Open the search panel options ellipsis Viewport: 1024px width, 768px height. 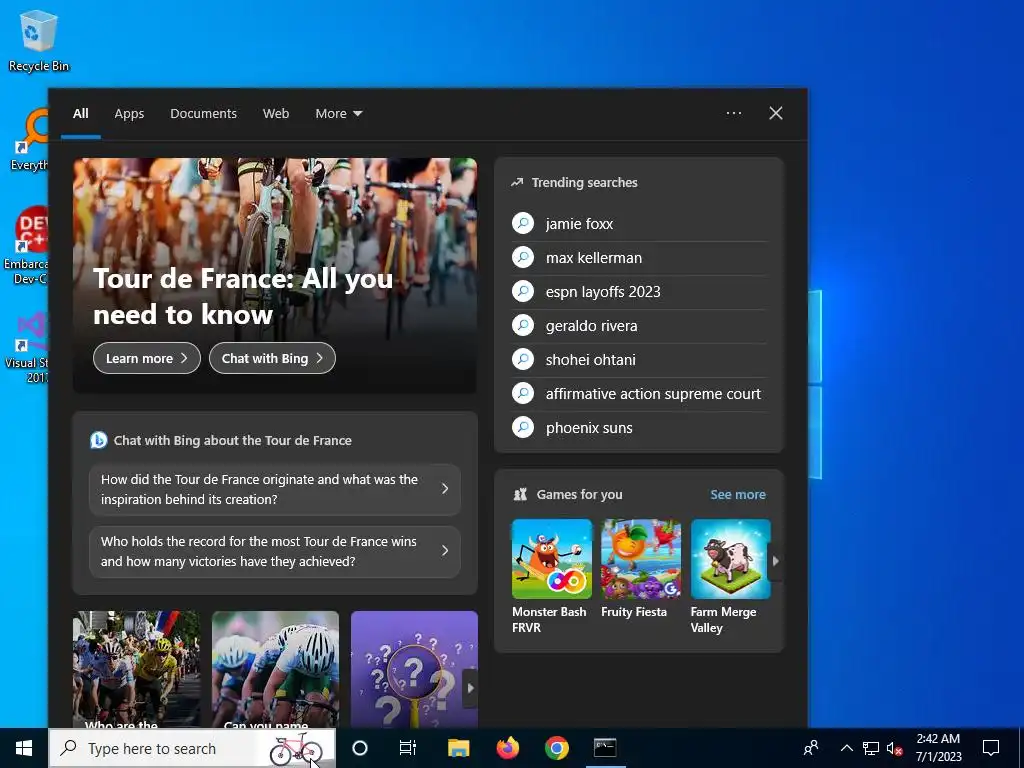(x=734, y=113)
